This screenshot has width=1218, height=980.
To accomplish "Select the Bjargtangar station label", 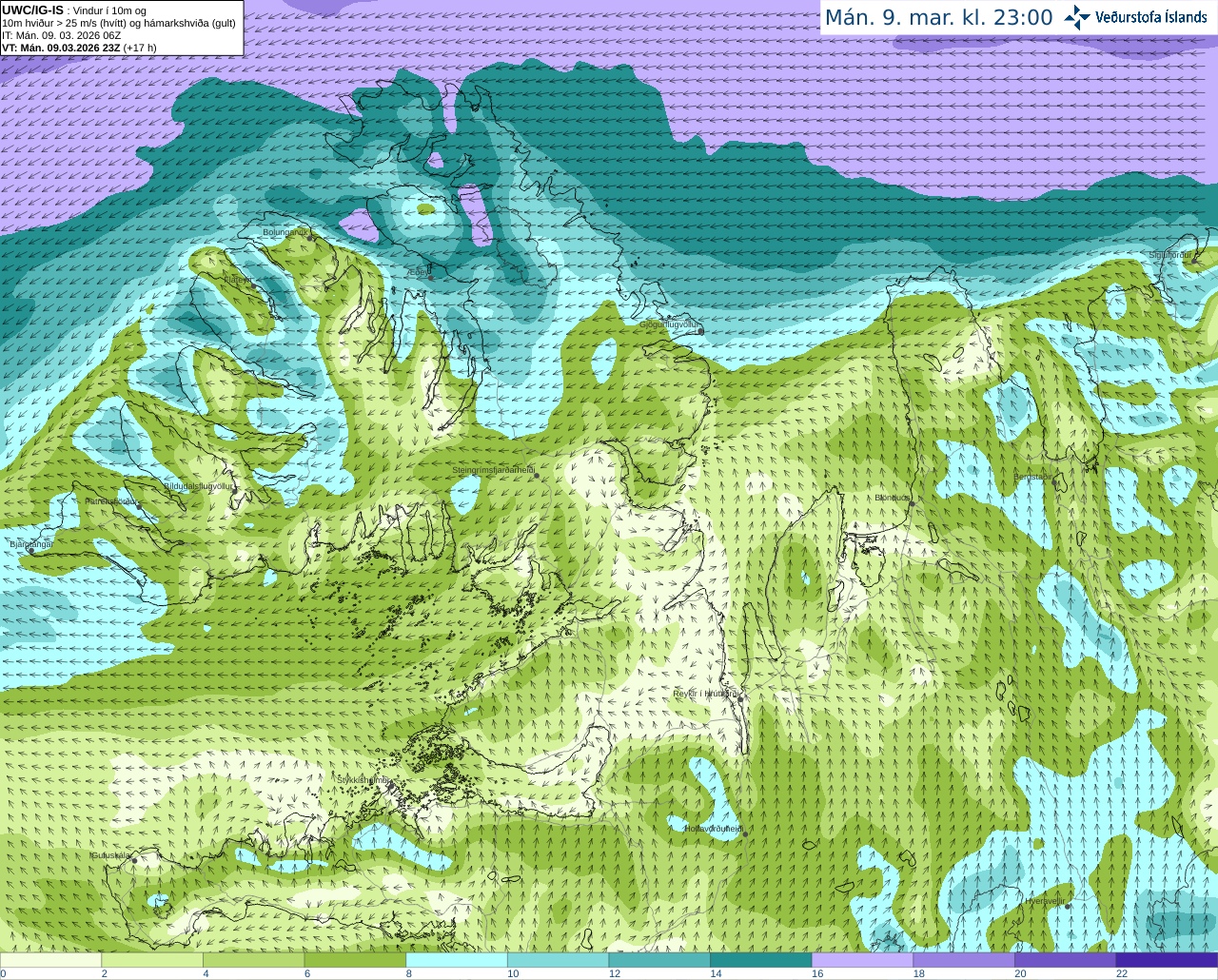I will click(x=30, y=544).
